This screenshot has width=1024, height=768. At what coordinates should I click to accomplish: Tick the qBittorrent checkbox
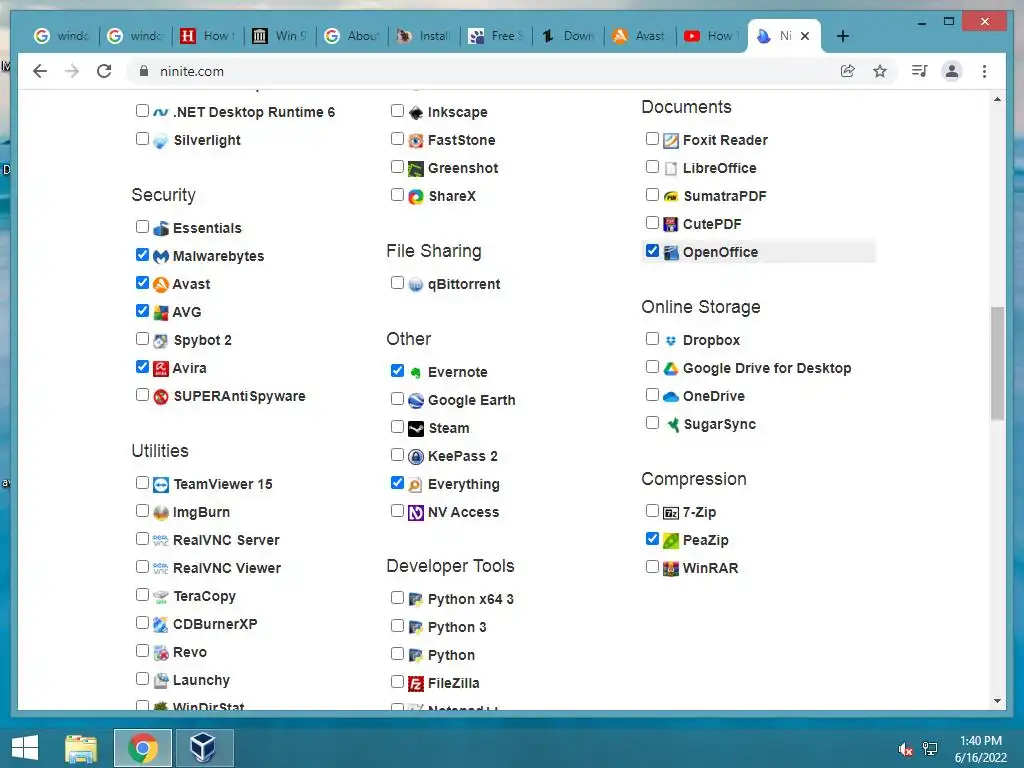[397, 283]
